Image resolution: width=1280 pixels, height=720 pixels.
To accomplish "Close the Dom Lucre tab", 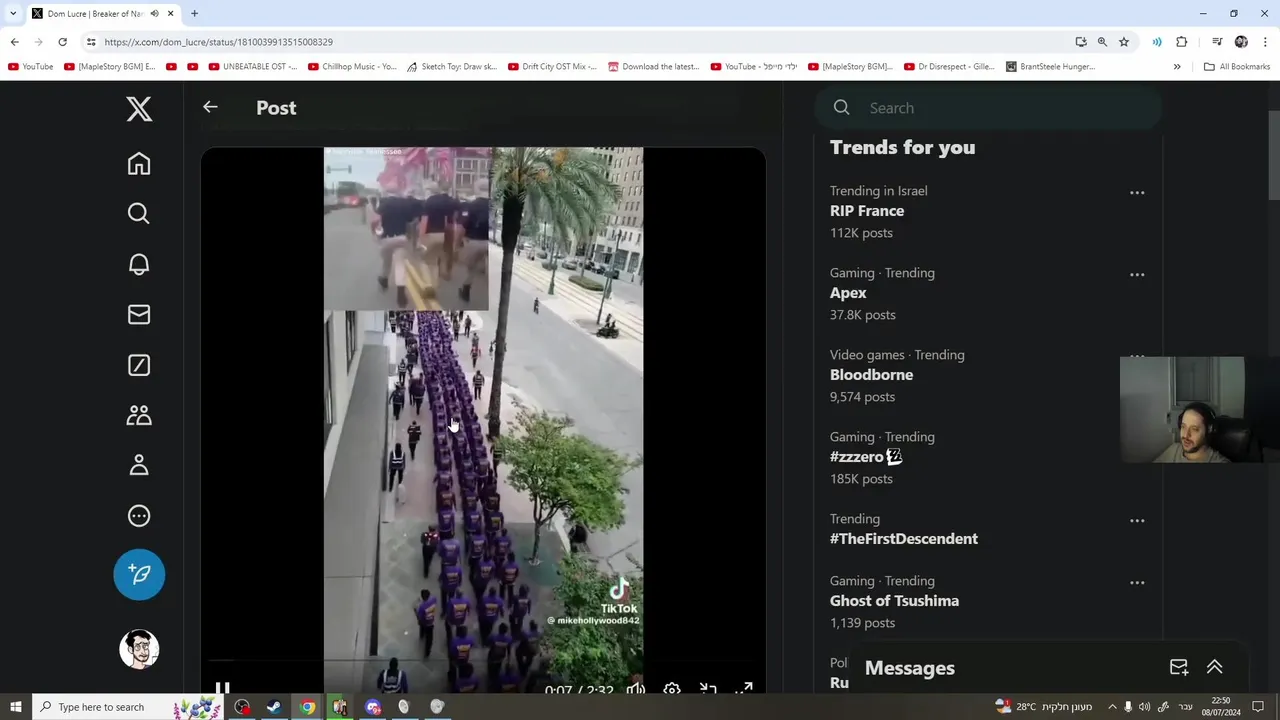I will pos(170,14).
